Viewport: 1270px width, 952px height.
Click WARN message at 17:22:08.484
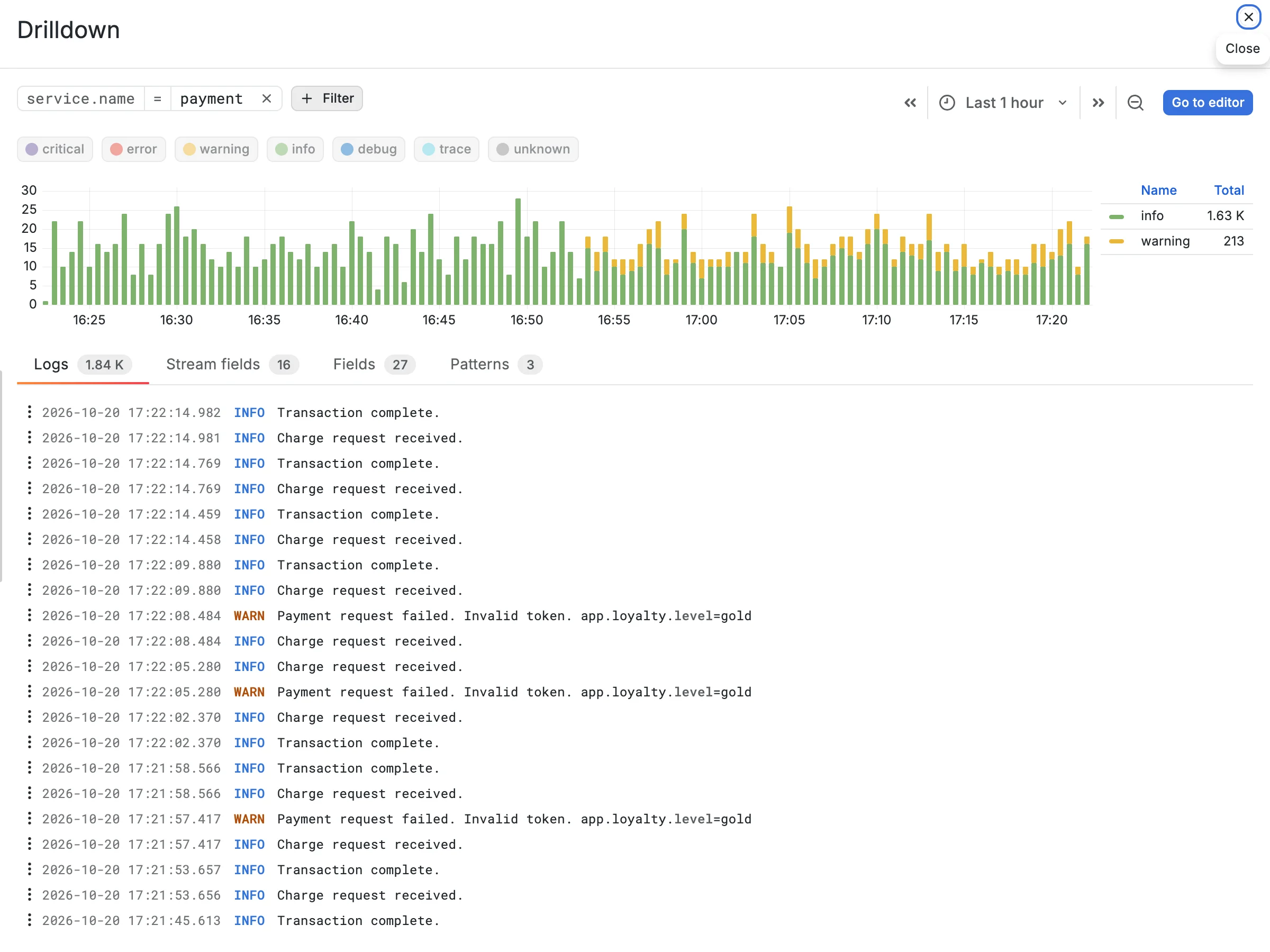514,615
